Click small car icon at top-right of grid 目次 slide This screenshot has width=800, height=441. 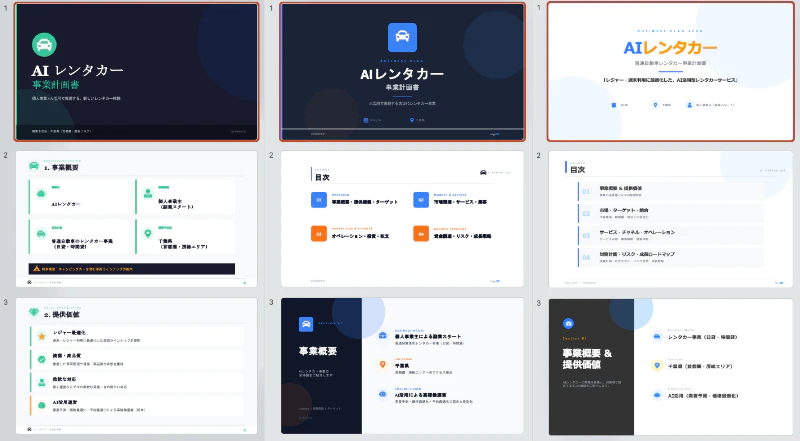[x=483, y=173]
